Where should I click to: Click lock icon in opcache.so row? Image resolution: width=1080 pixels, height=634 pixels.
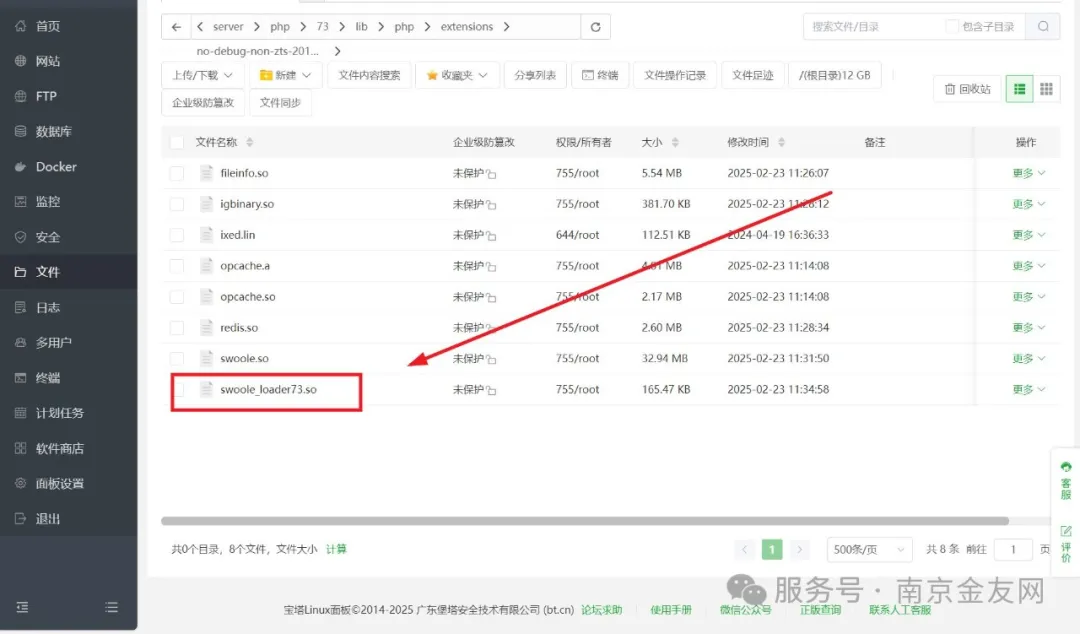click(x=491, y=298)
